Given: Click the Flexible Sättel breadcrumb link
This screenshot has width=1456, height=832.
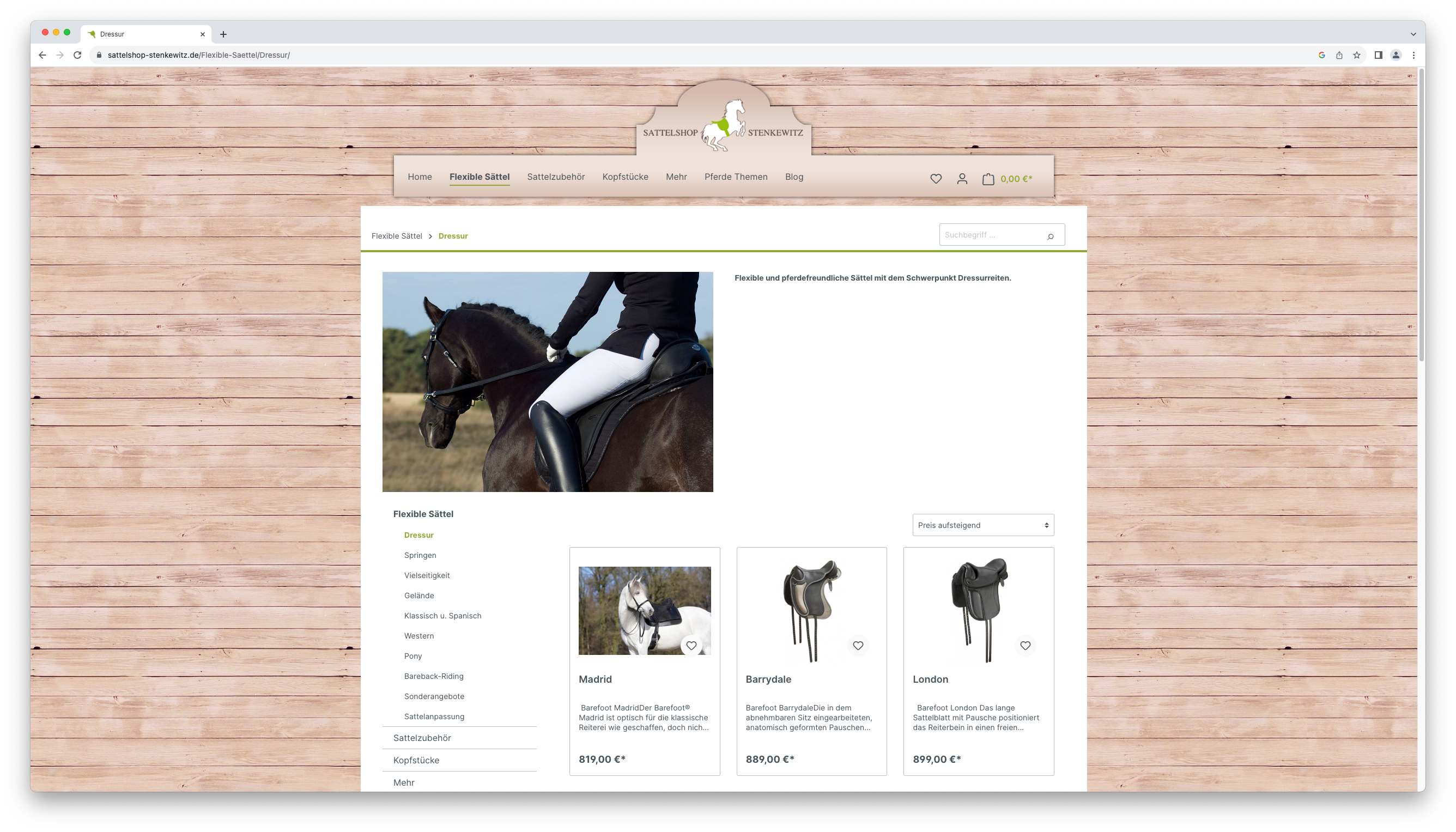Looking at the screenshot, I should pos(397,236).
